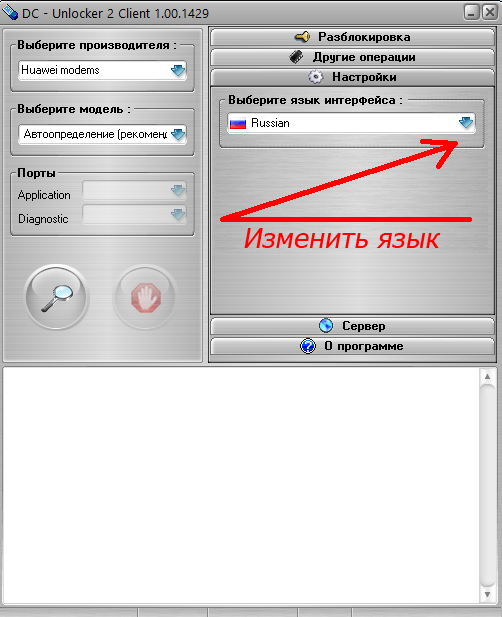This screenshot has height=617, width=502.
Task: Open the О программе section
Action: point(353,346)
